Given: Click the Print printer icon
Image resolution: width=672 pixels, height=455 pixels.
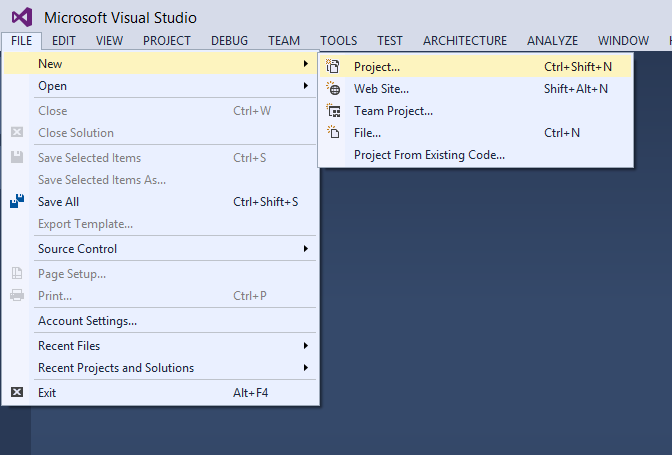Looking at the screenshot, I should pos(17,295).
